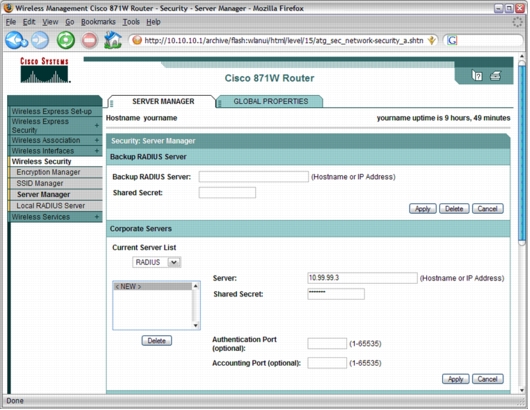This screenshot has height=410, width=530.
Task: Click the page scrollbar up arrow
Action: point(522,56)
